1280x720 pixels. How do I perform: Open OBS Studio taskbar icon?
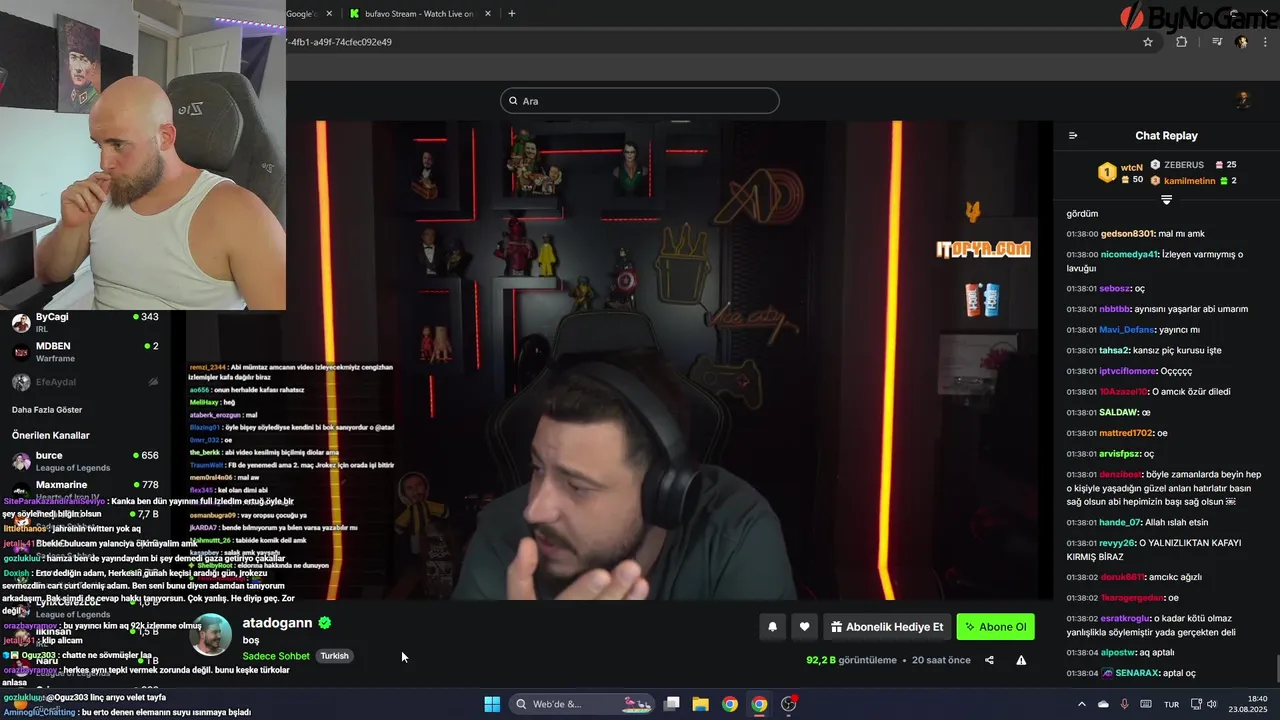pos(789,704)
